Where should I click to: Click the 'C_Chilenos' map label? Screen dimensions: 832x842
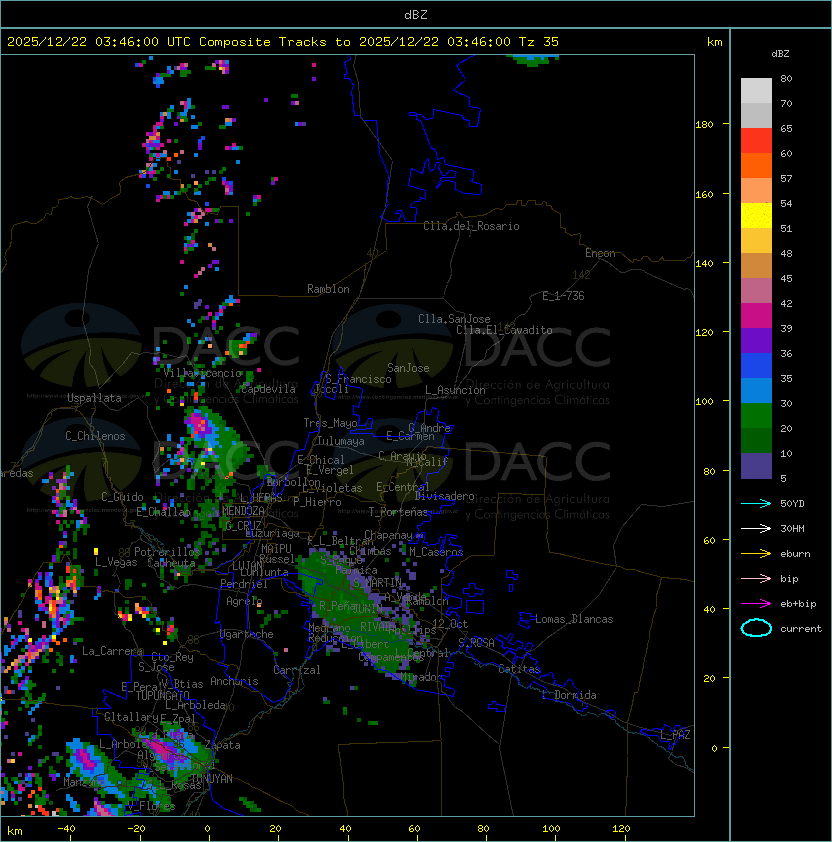(x=95, y=436)
